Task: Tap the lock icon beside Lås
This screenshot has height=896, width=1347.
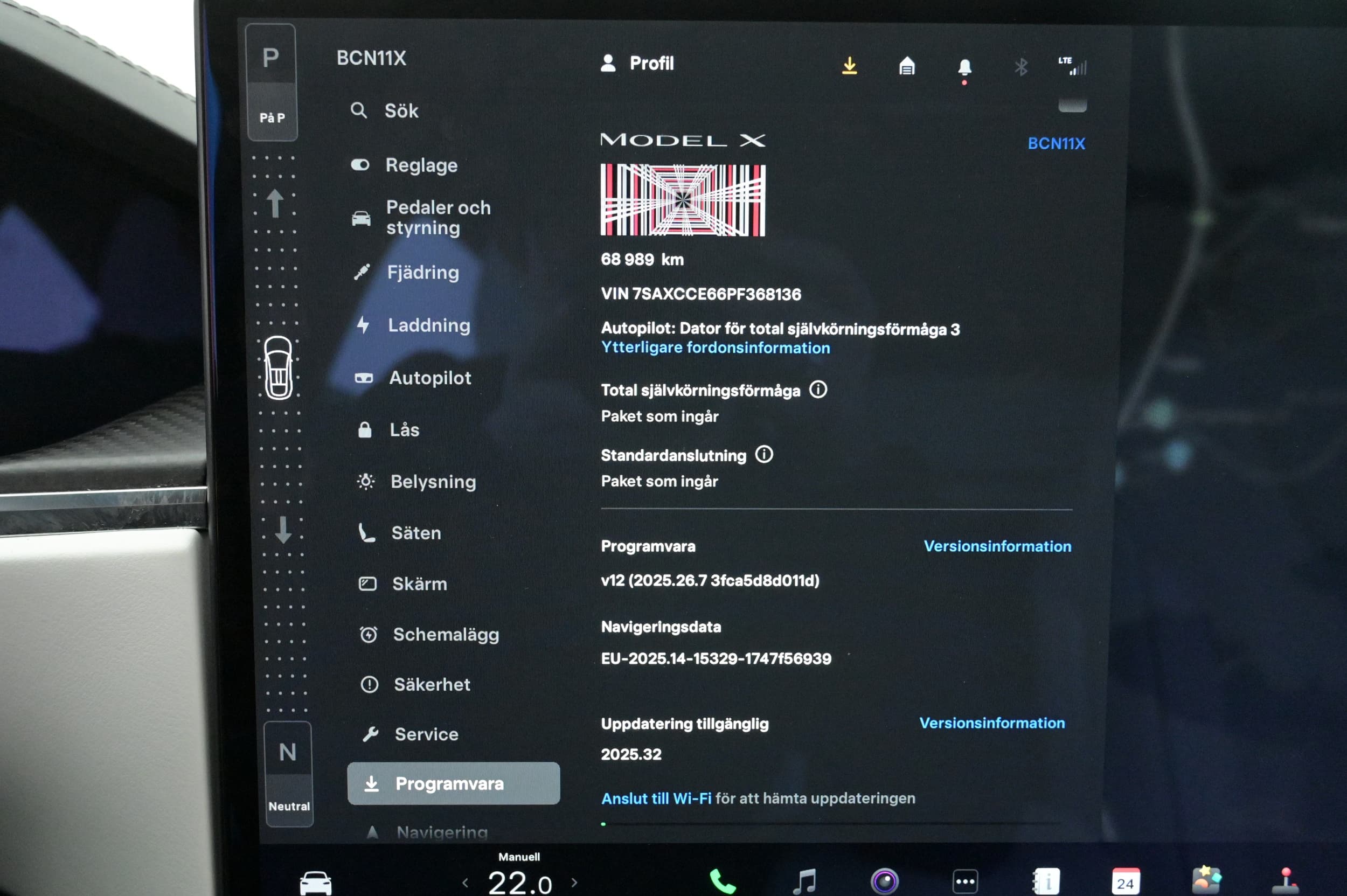Action: click(365, 430)
